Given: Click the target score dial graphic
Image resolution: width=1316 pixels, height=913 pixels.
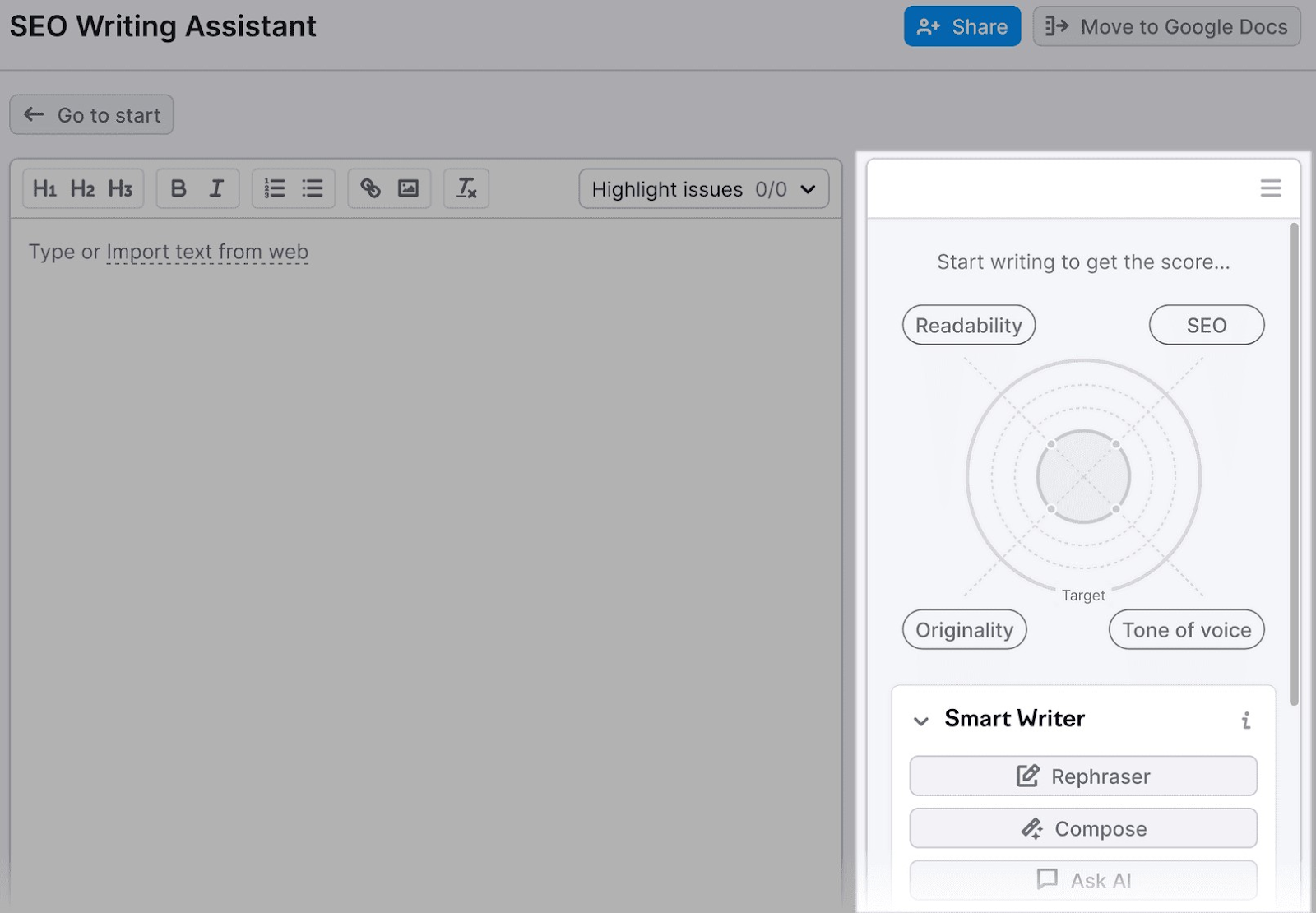Looking at the screenshot, I should [x=1082, y=477].
